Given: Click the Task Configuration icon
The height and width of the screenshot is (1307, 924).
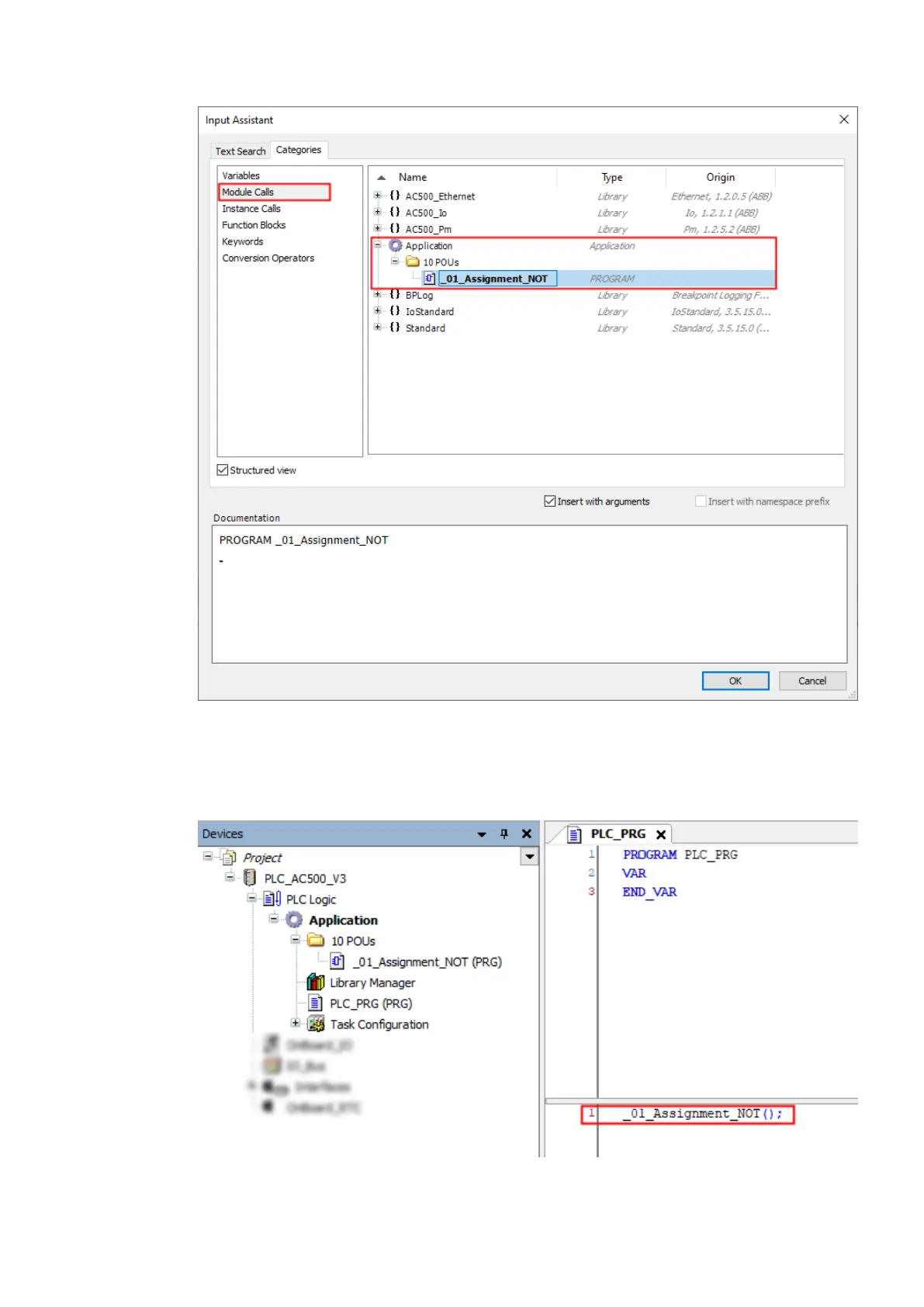Looking at the screenshot, I should 316,1024.
